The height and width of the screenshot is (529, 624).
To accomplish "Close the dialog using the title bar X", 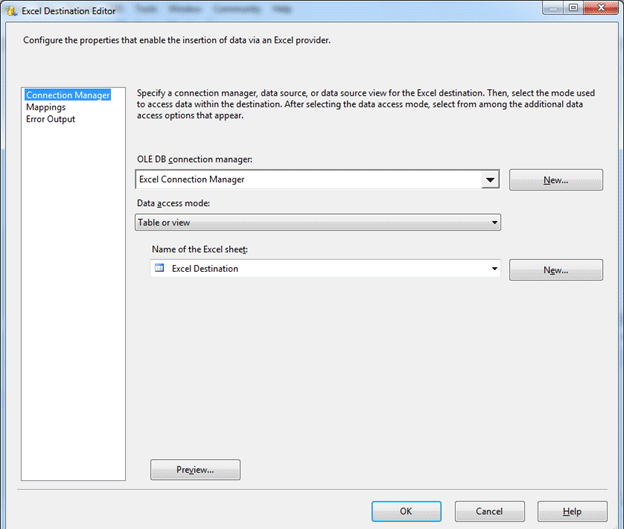I will [601, 8].
